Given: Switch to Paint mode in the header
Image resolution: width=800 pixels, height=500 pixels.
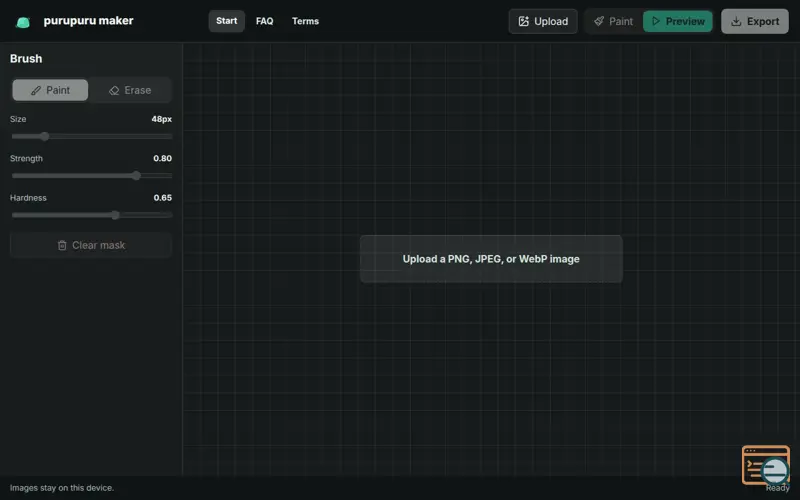Looking at the screenshot, I should (x=614, y=21).
